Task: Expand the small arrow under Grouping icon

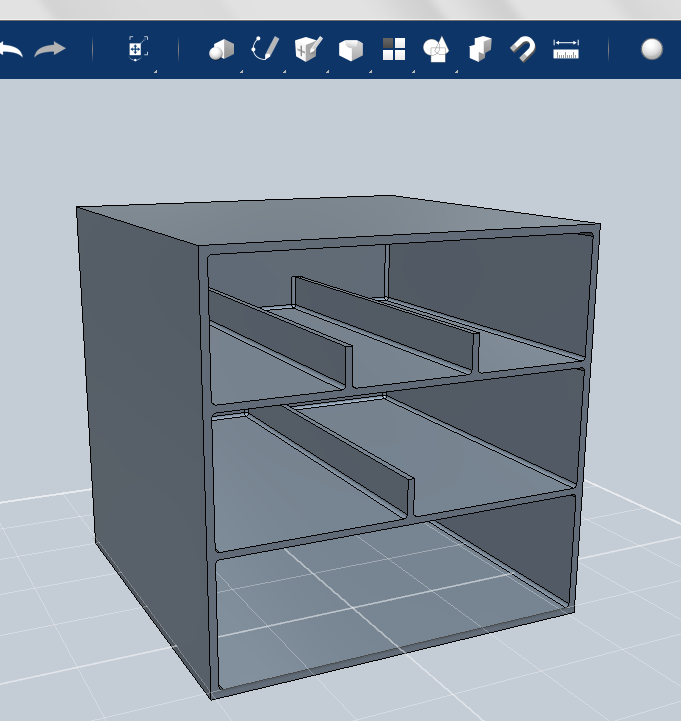Action: [457, 71]
